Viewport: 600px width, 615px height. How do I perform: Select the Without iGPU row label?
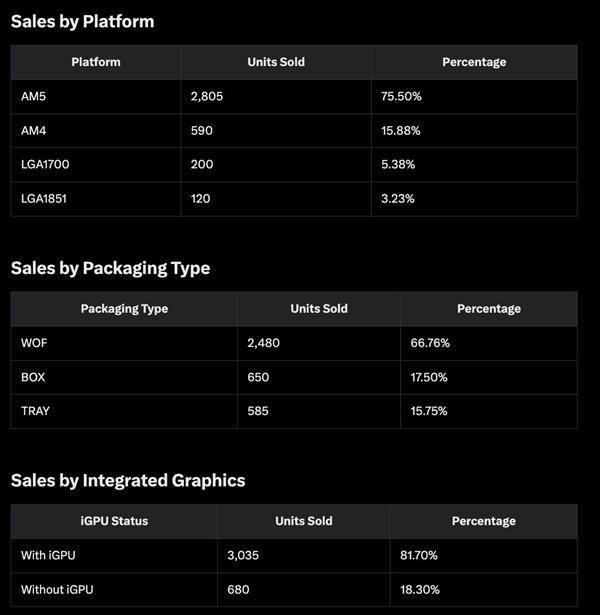57,589
